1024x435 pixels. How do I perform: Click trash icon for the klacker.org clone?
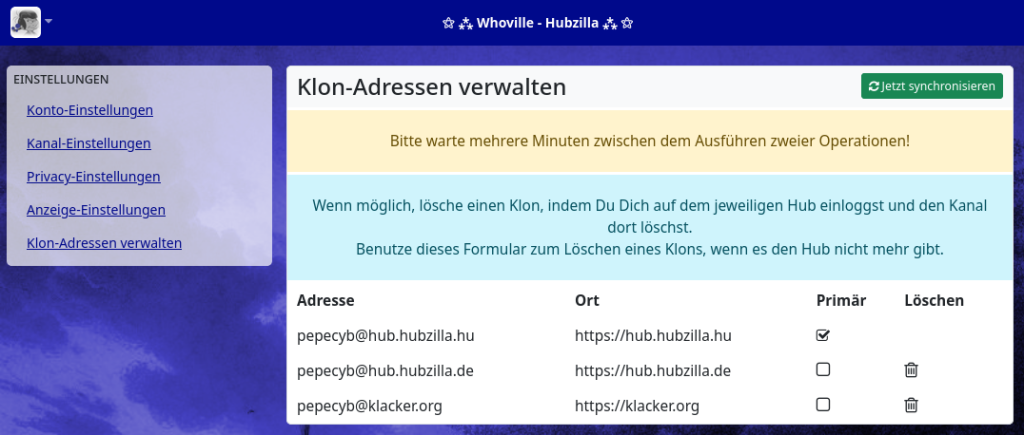(x=911, y=405)
